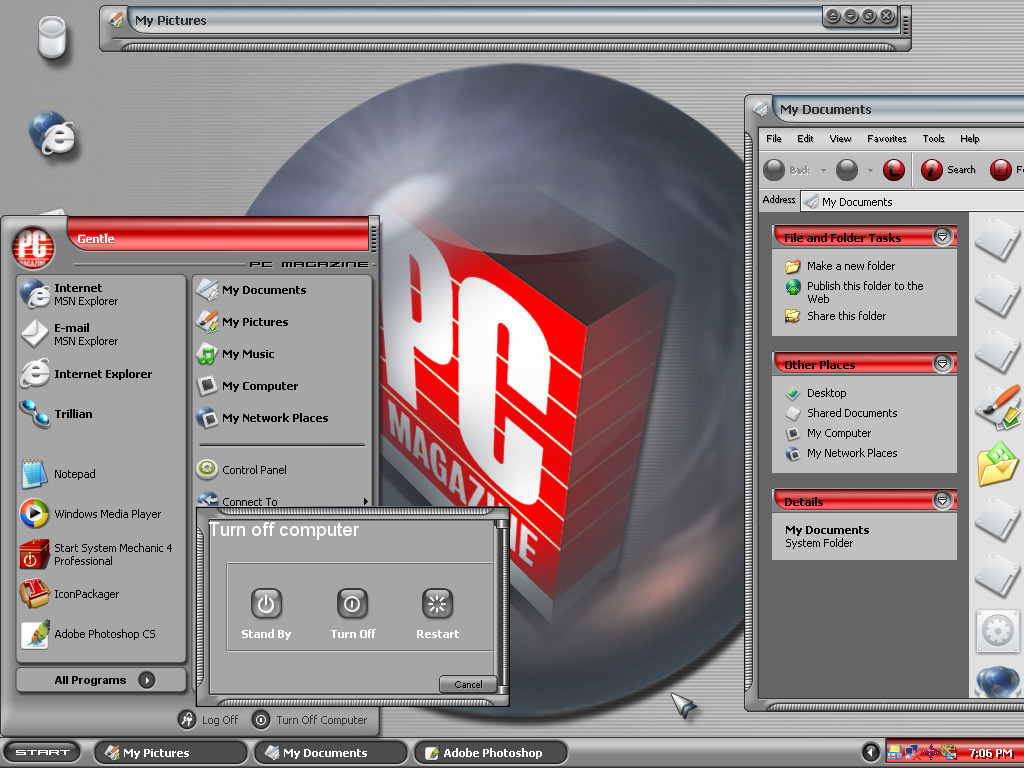The width and height of the screenshot is (1024, 768).
Task: Click the Turn Off power icon
Action: coord(352,603)
